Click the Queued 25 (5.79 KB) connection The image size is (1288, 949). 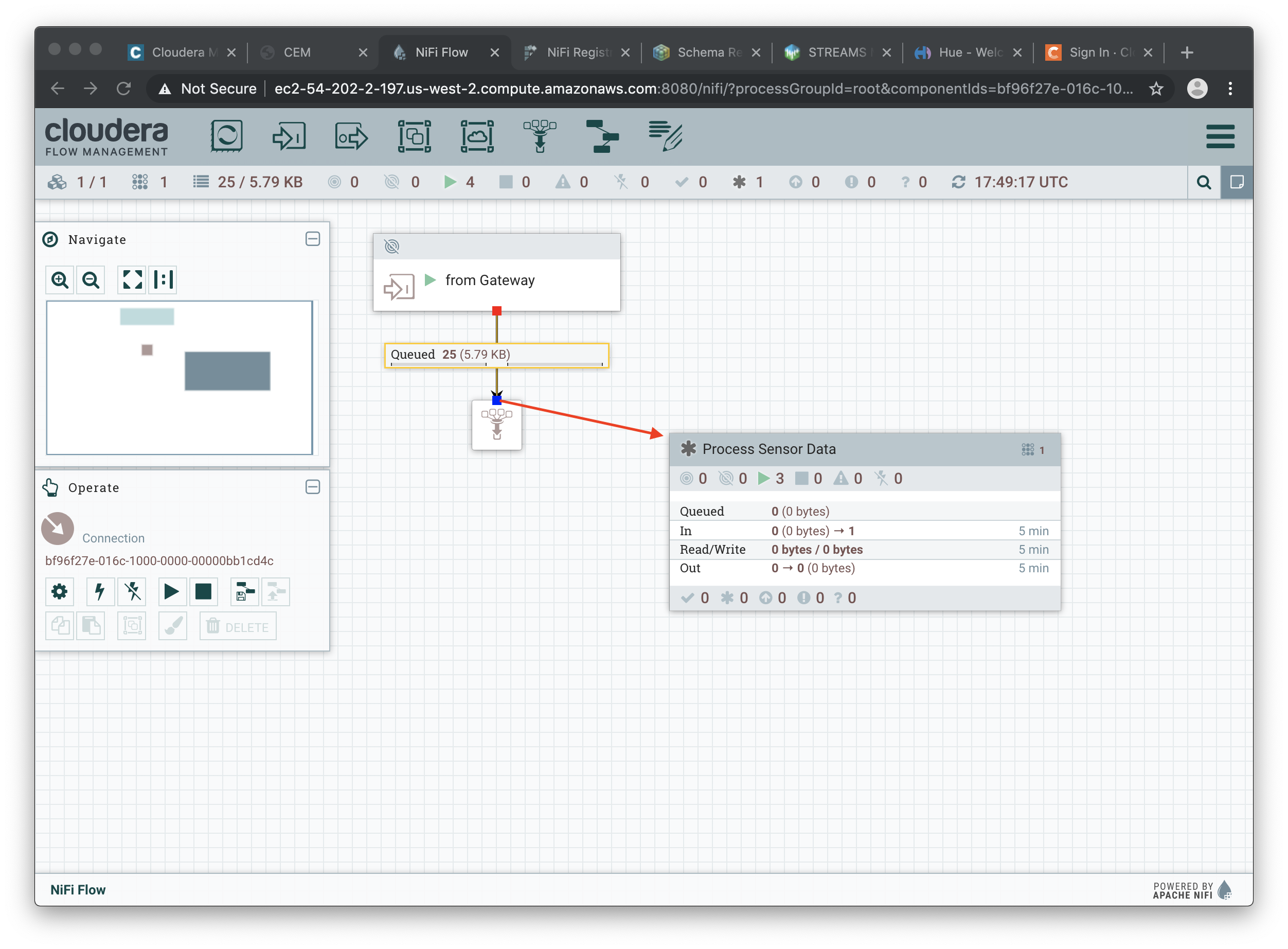(x=495, y=355)
